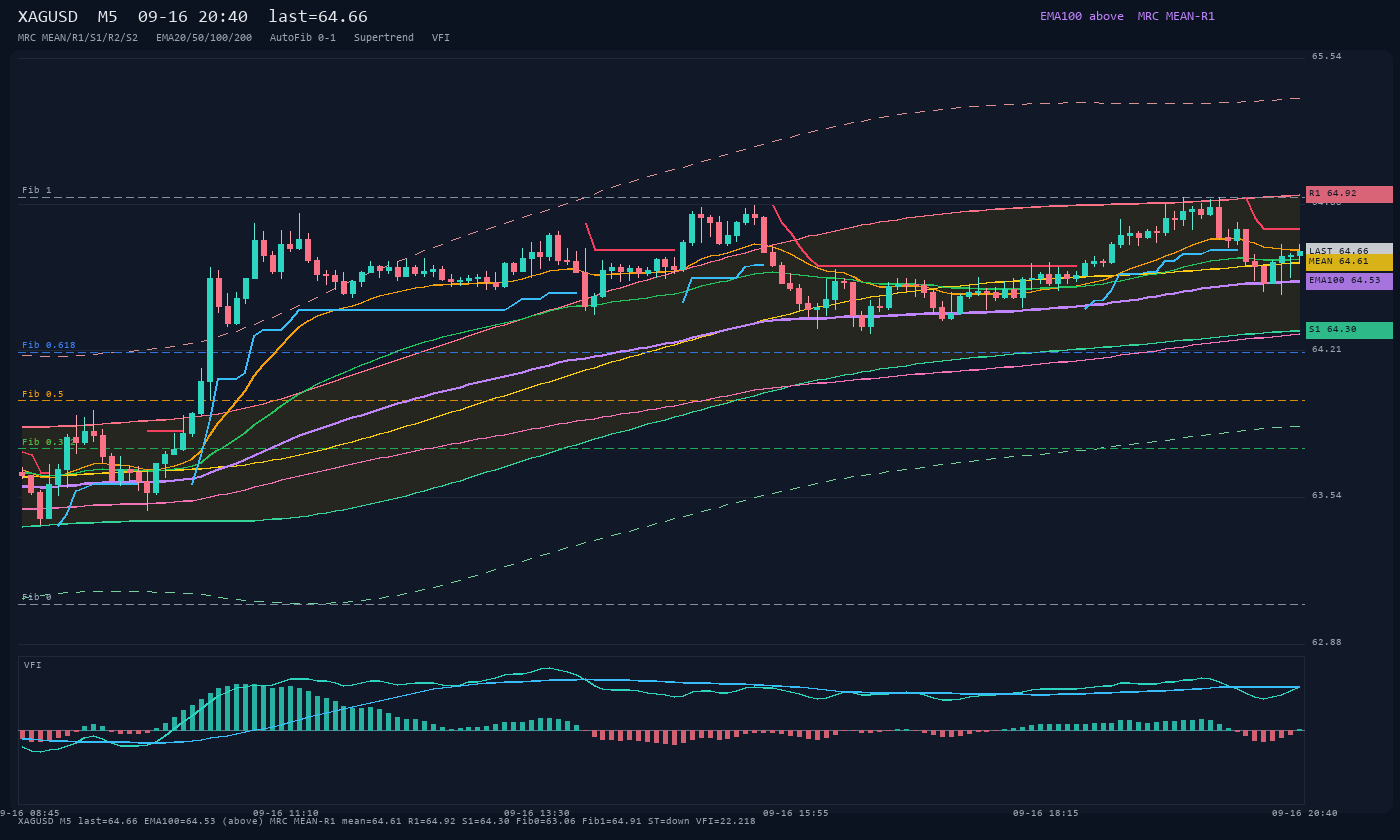The height and width of the screenshot is (840, 1400).
Task: Click the bottom status summary text line
Action: (x=387, y=821)
